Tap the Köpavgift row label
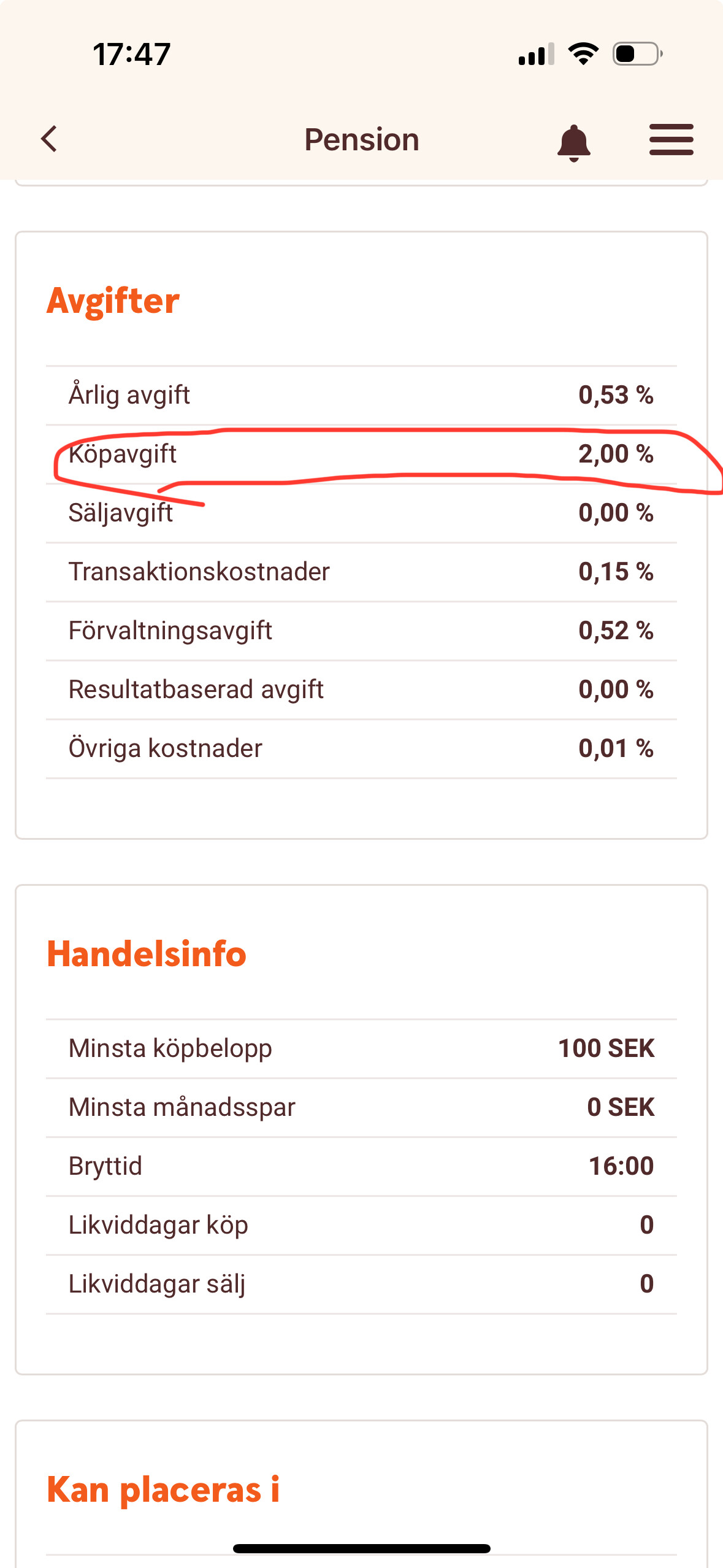 [123, 454]
